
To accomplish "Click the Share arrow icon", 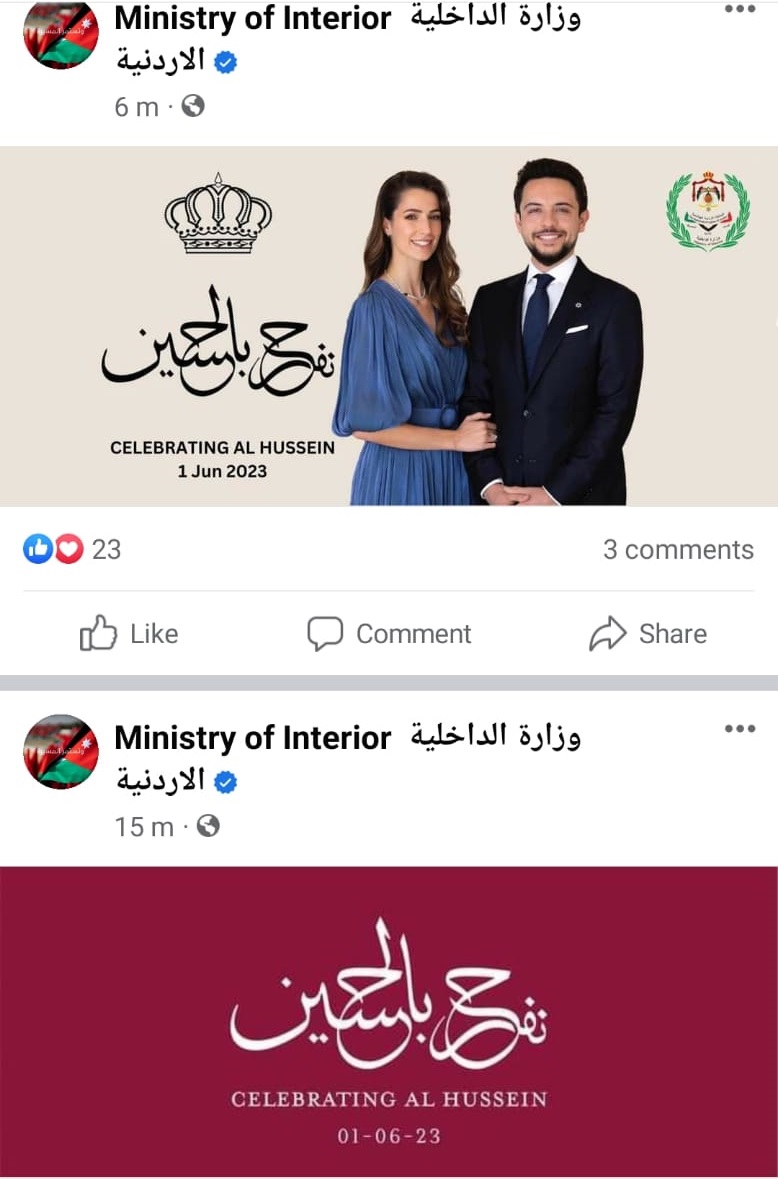I will coord(607,633).
